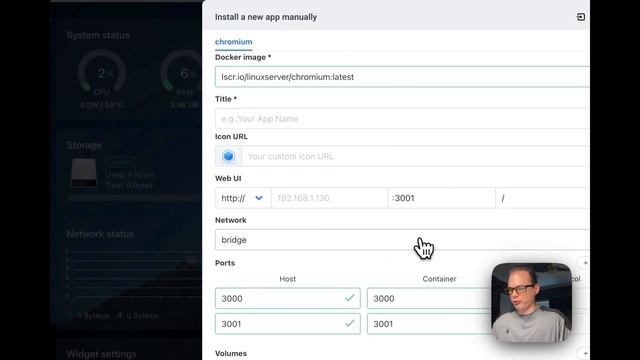Image resolution: width=640 pixels, height=360 pixels.
Task: Switch to the chromium tab
Action: tap(233, 42)
